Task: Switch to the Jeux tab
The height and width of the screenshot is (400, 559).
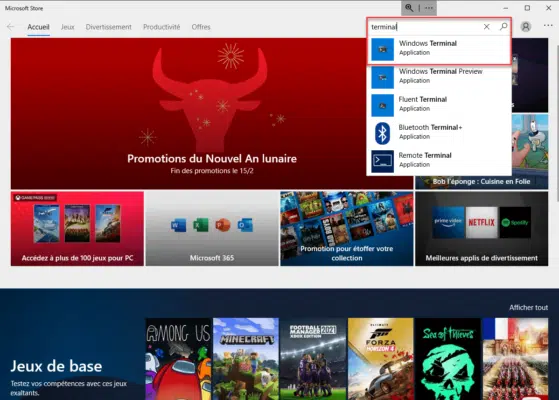Action: [x=67, y=27]
